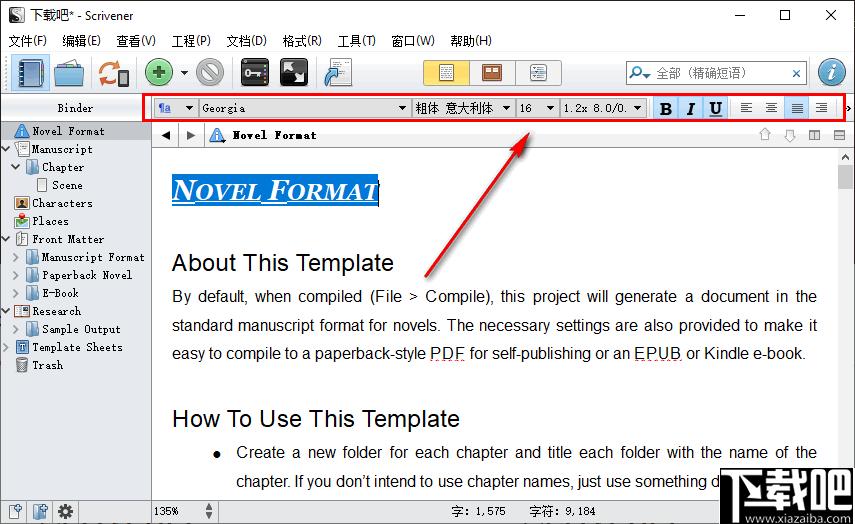Open the 查看(V) menu
This screenshot has height=524, width=855.
point(136,41)
